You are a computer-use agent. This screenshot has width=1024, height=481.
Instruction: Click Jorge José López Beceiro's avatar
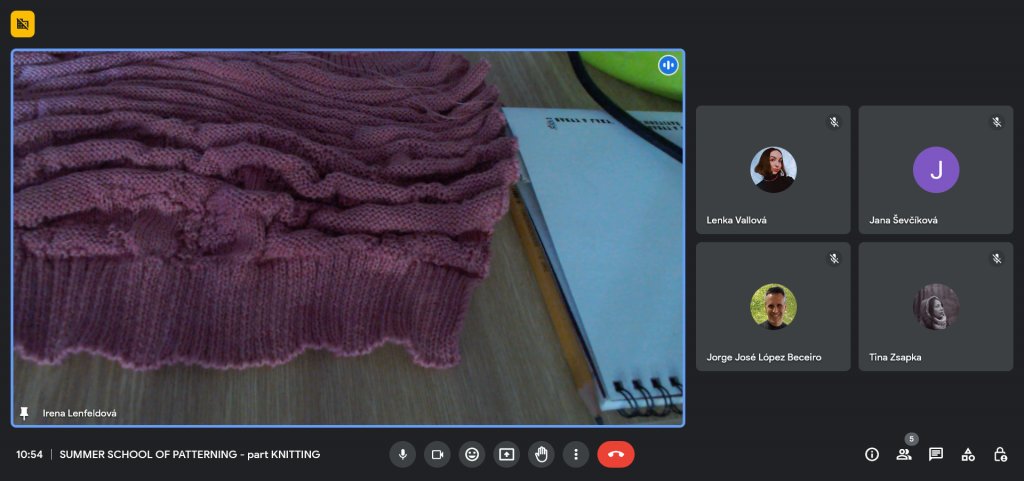click(773, 306)
